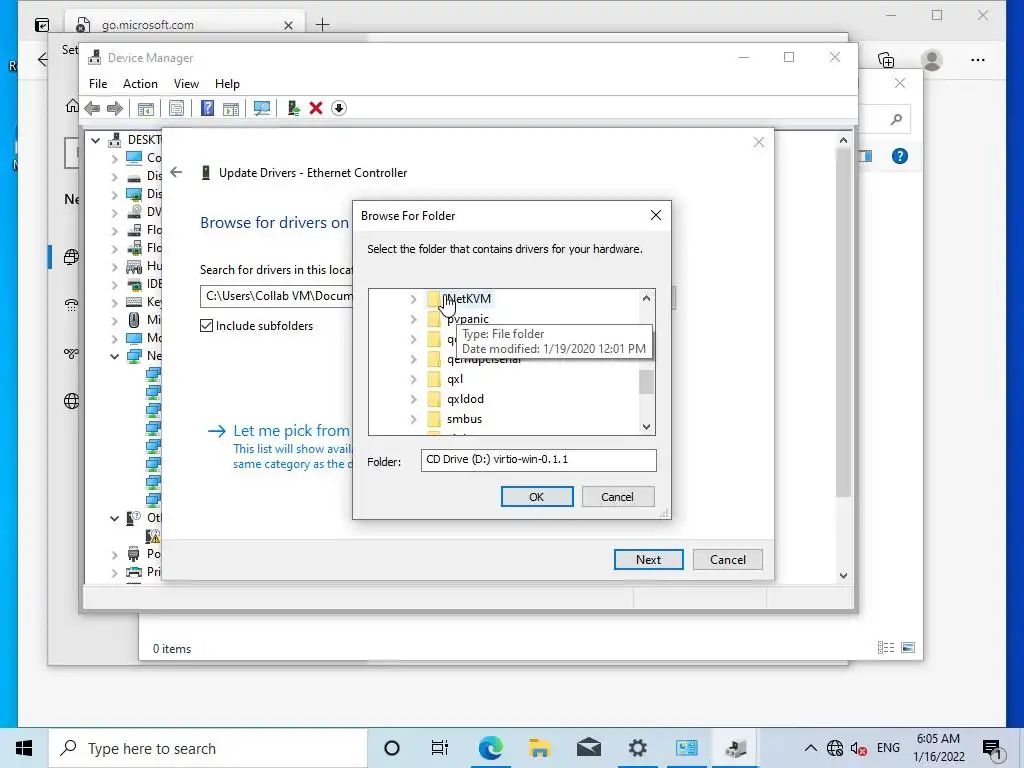Click the search magnifier in background window
This screenshot has width=1024, height=768.
896,119
